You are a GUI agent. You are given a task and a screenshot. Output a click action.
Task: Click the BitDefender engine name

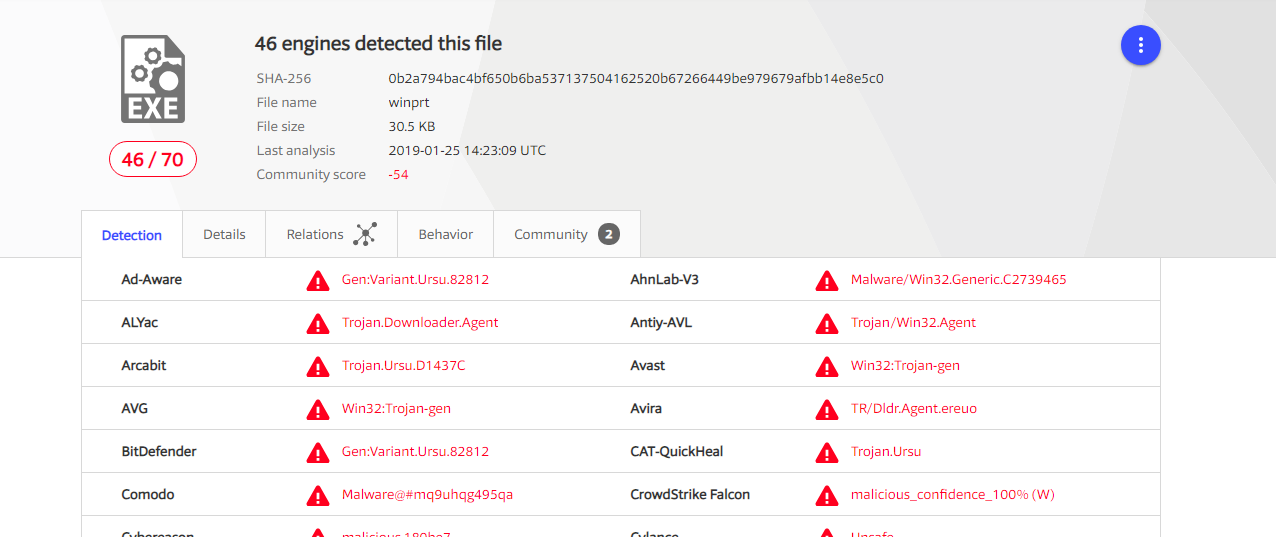pyautogui.click(x=159, y=452)
